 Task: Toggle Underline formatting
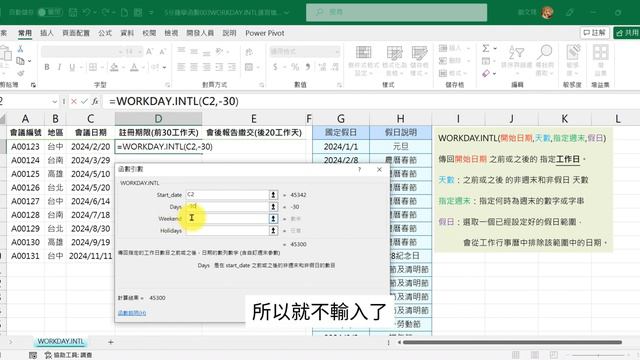click(72, 67)
